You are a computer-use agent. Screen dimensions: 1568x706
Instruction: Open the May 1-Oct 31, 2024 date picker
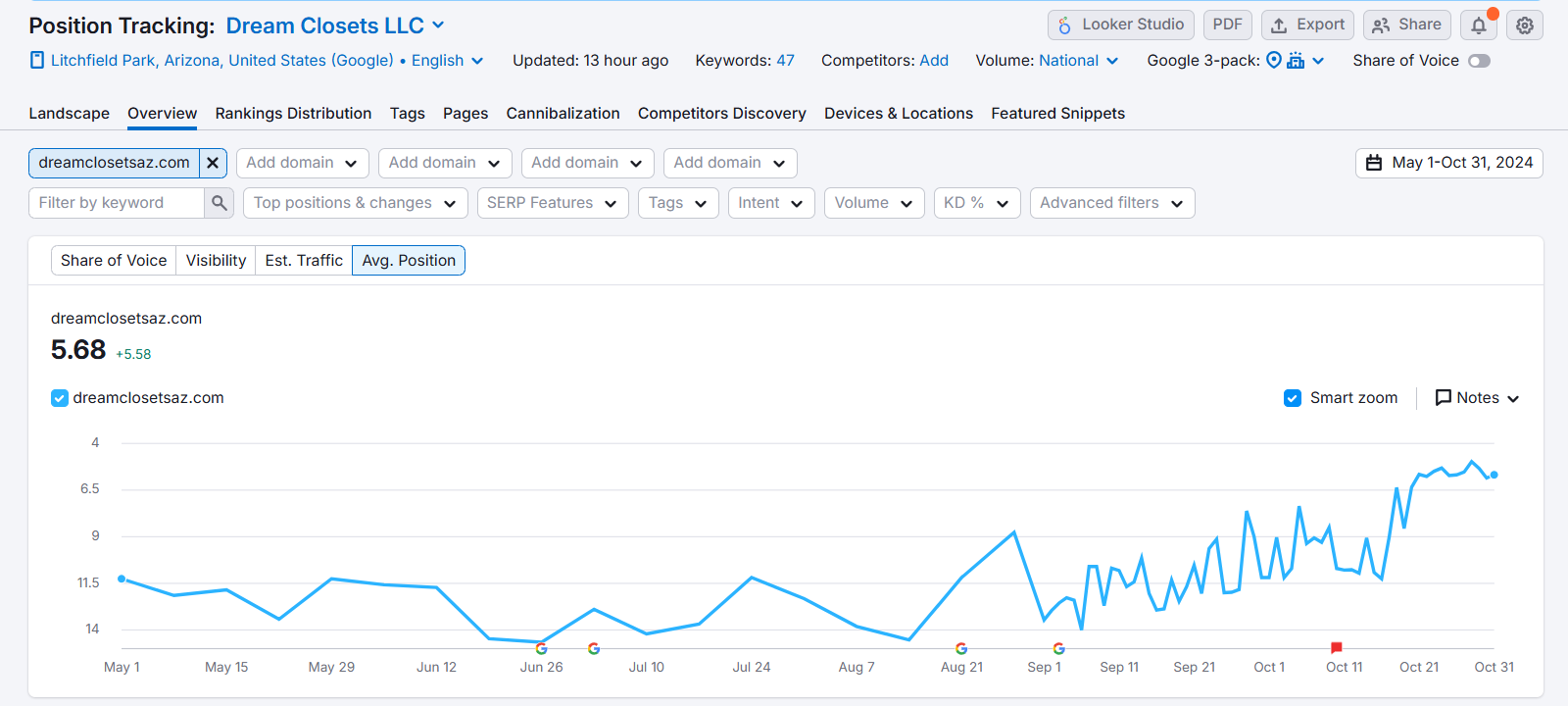(1448, 163)
